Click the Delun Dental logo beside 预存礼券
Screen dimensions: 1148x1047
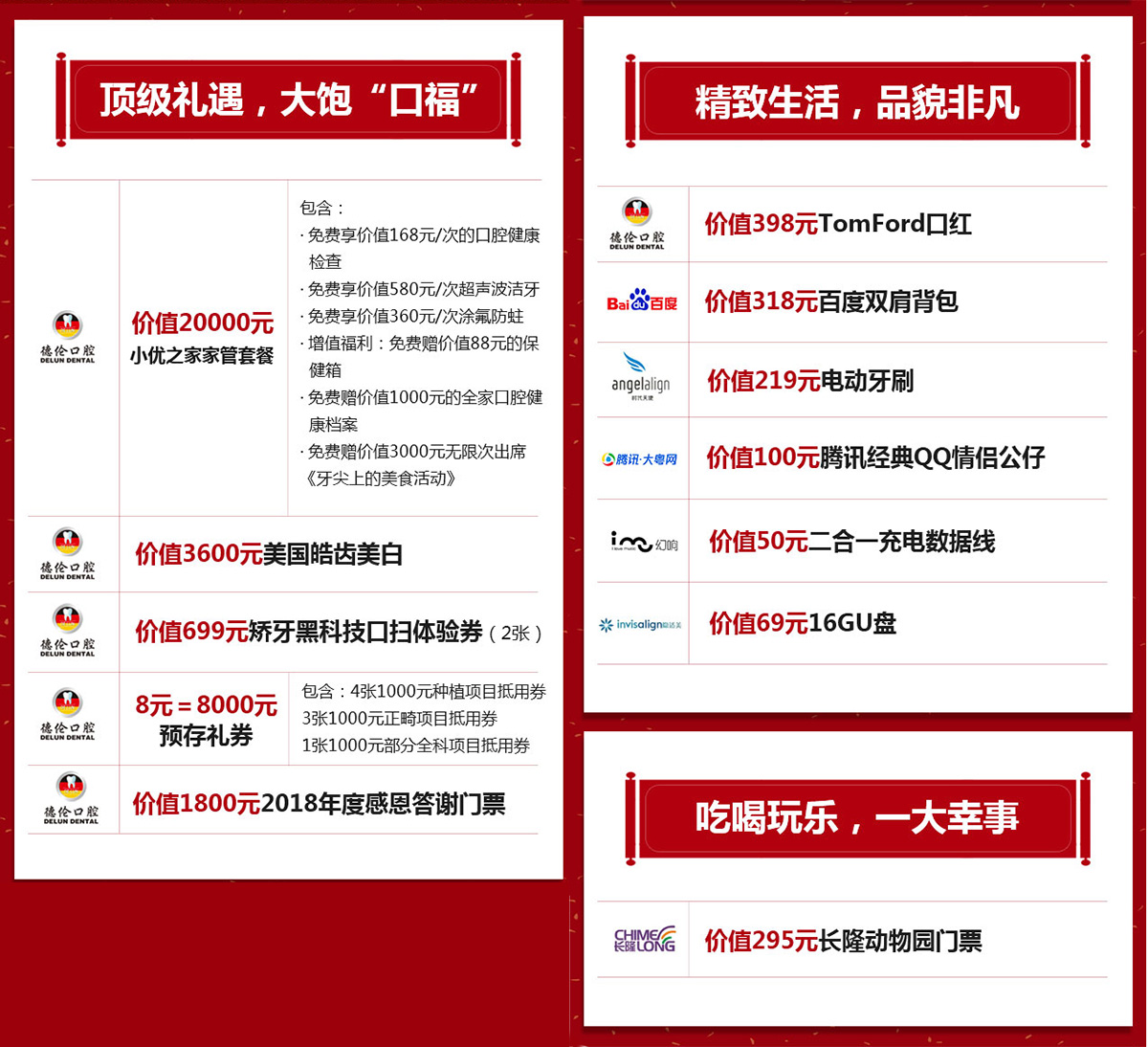point(67,714)
